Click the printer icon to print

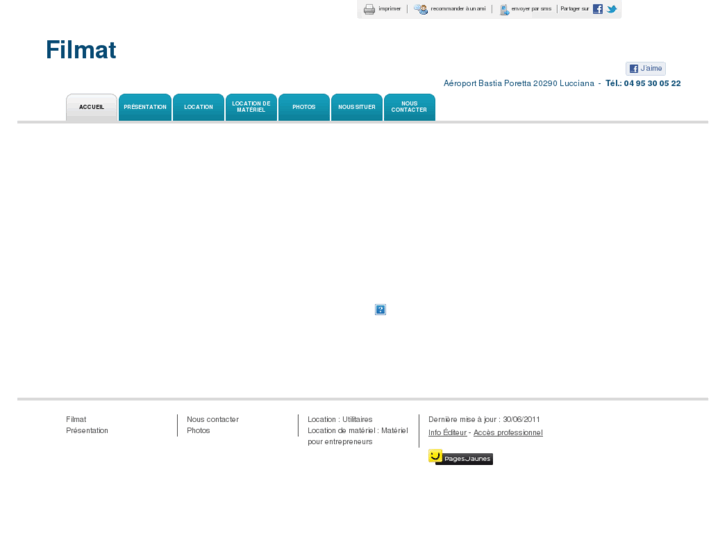point(369,9)
